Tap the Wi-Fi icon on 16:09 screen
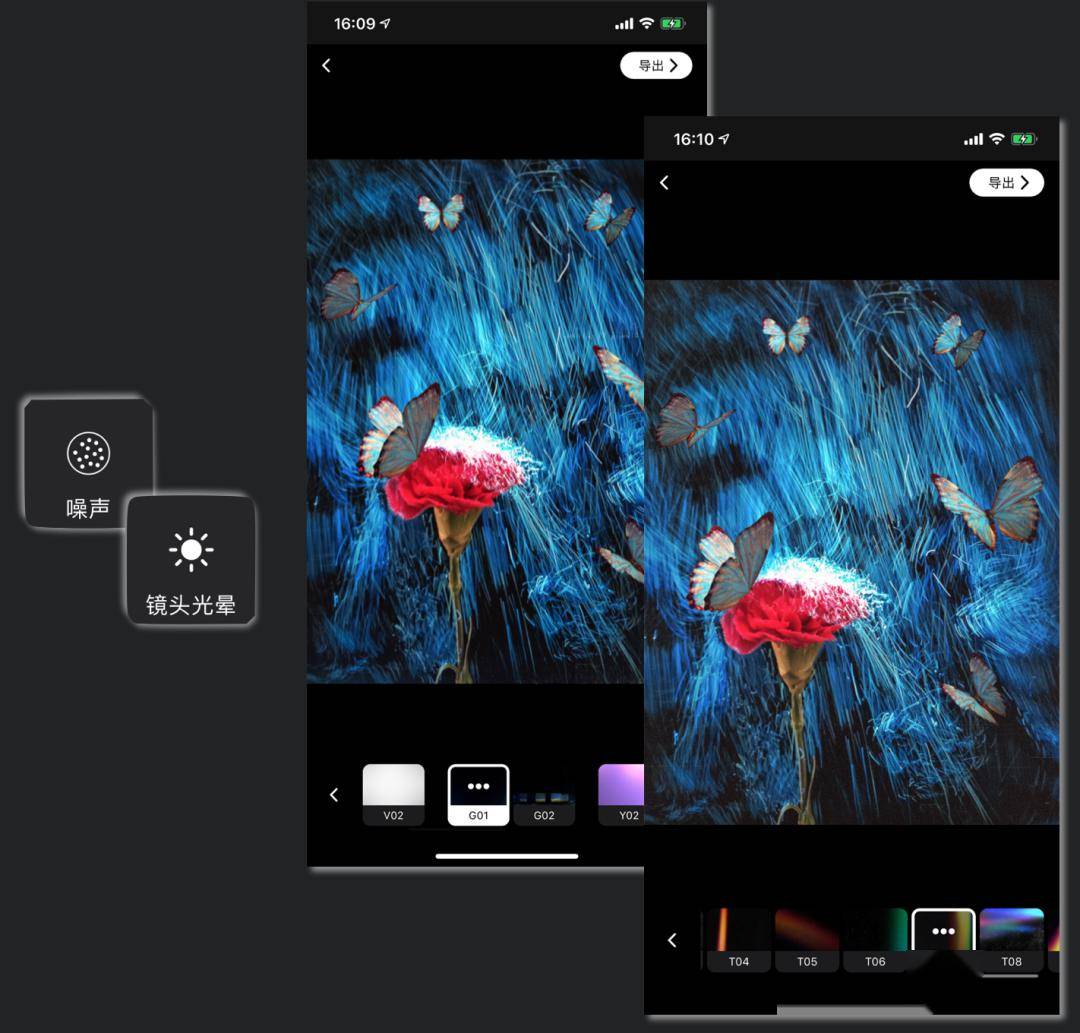1080x1033 pixels. 647,24
